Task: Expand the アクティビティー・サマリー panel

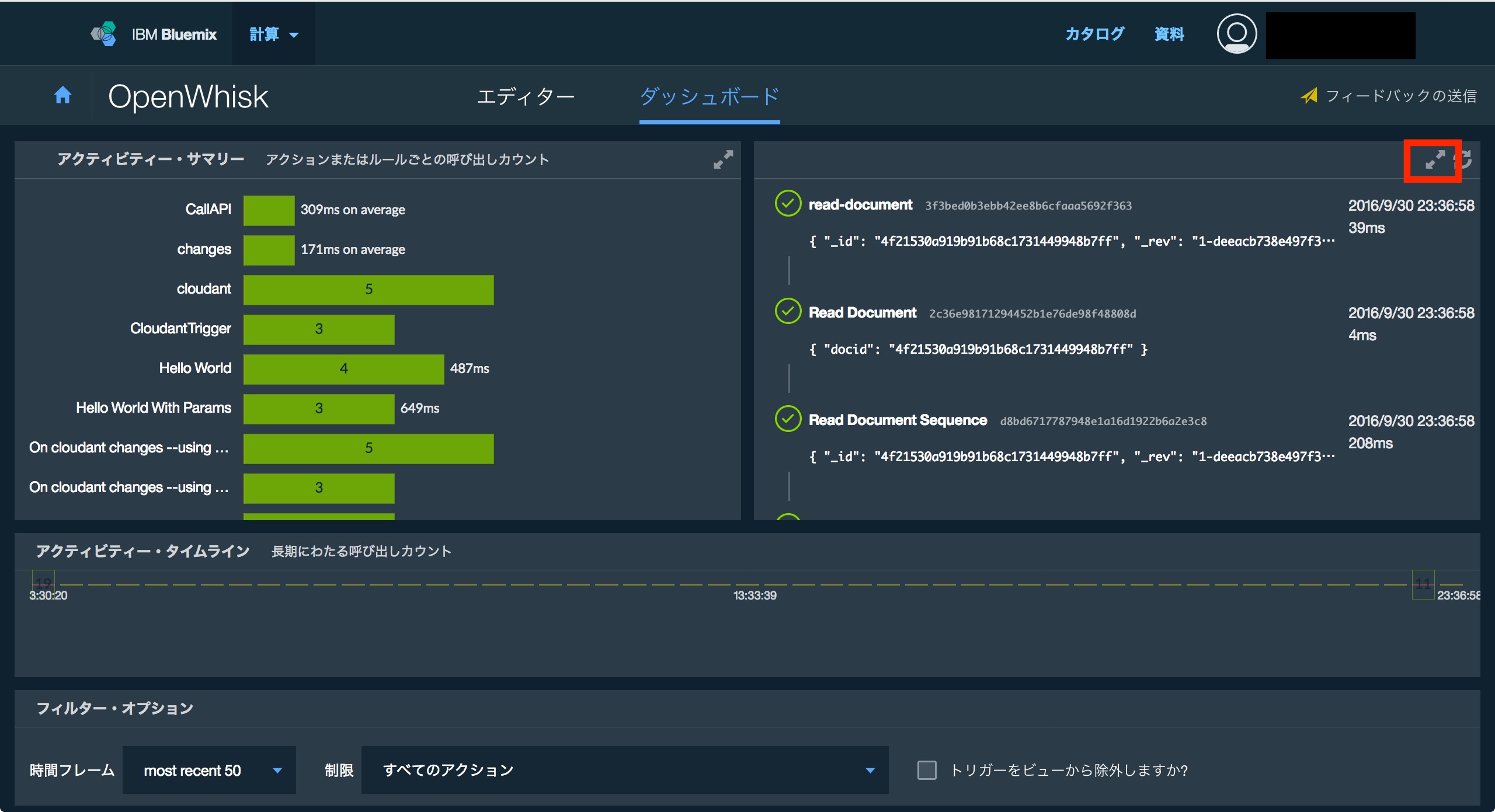Action: click(x=723, y=159)
